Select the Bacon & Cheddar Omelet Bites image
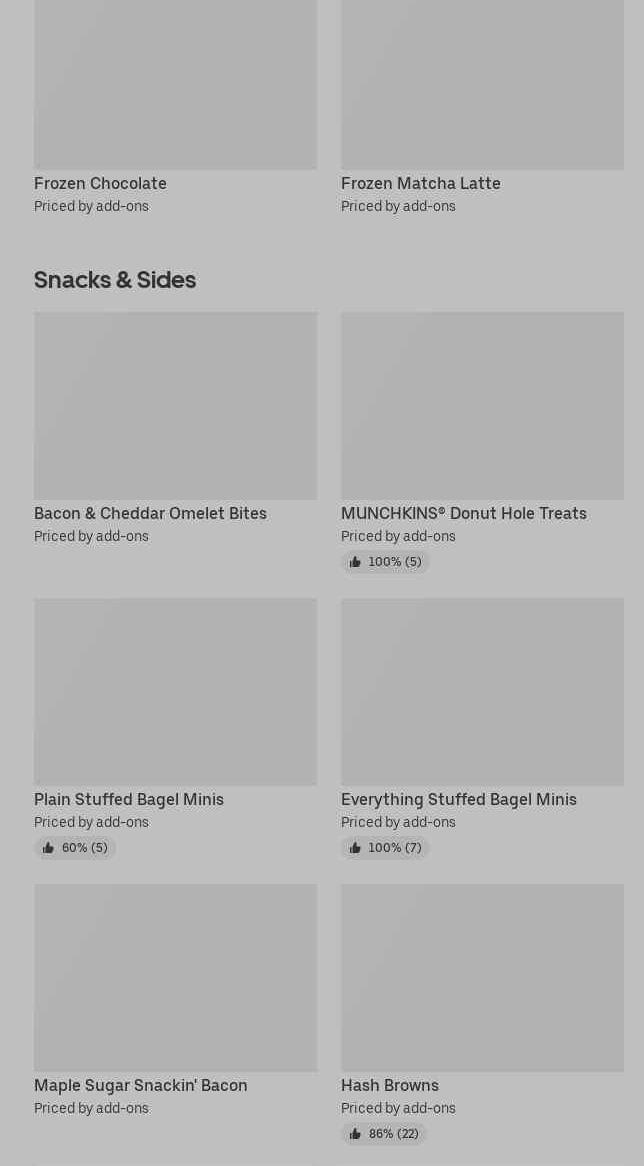The width and height of the screenshot is (644, 1166). pos(175,405)
